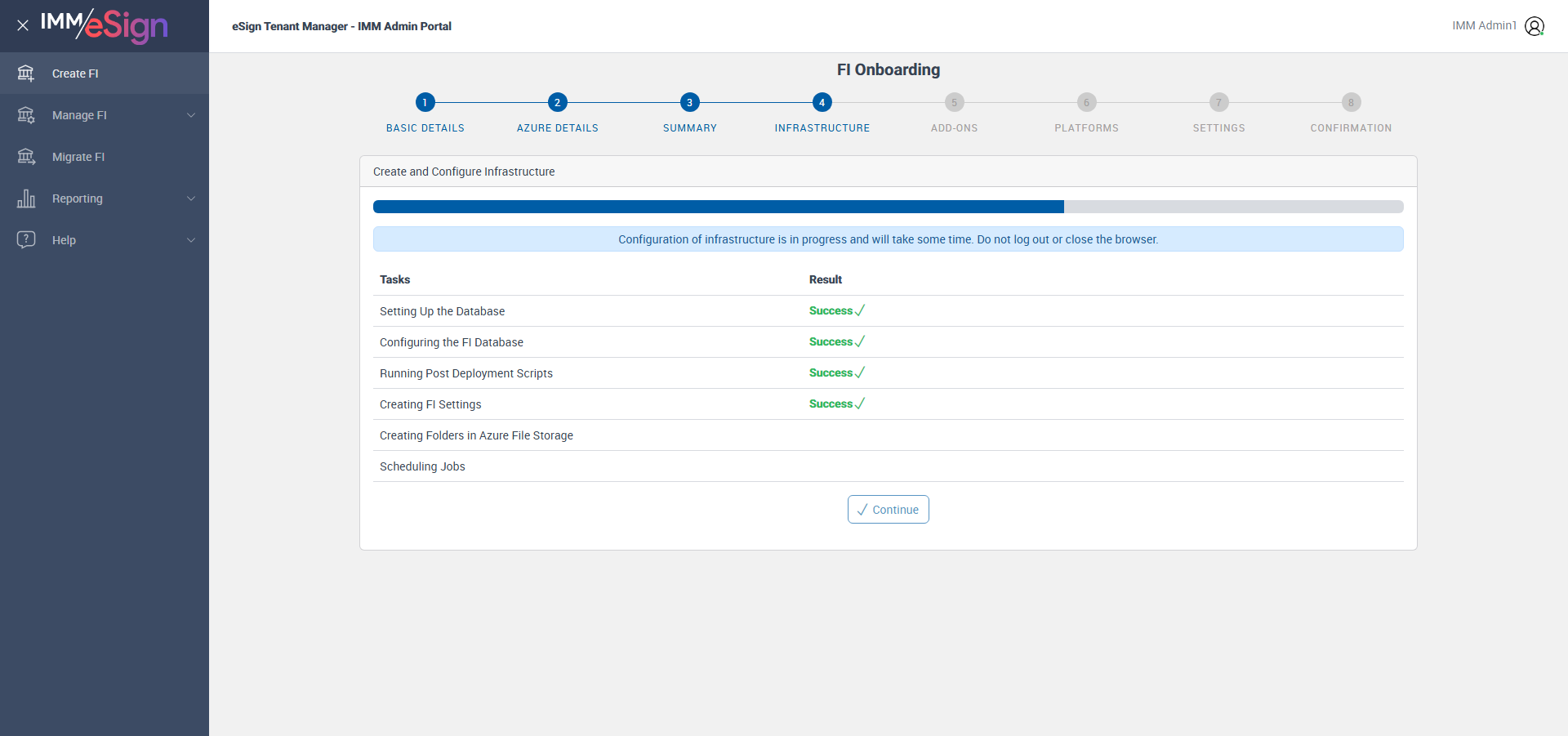This screenshot has width=1568, height=736.
Task: Click the infrastructure progress bar
Action: 888,207
